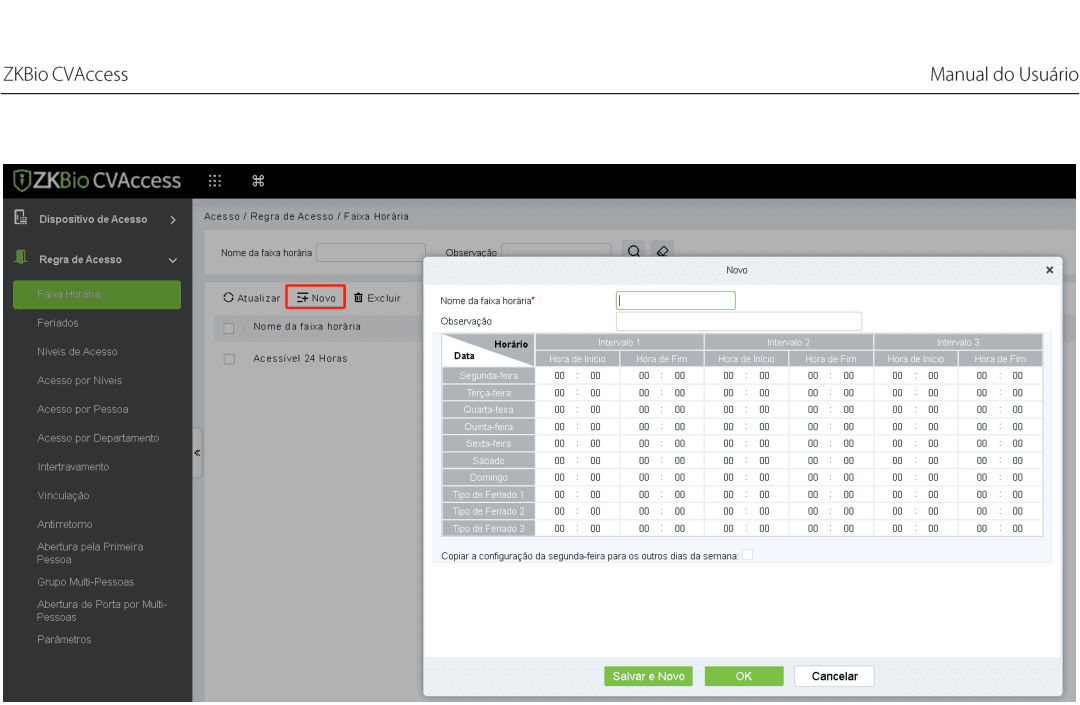The image size is (1080, 705).
Task: Refresh the list with Atualizar
Action: [x=251, y=297]
